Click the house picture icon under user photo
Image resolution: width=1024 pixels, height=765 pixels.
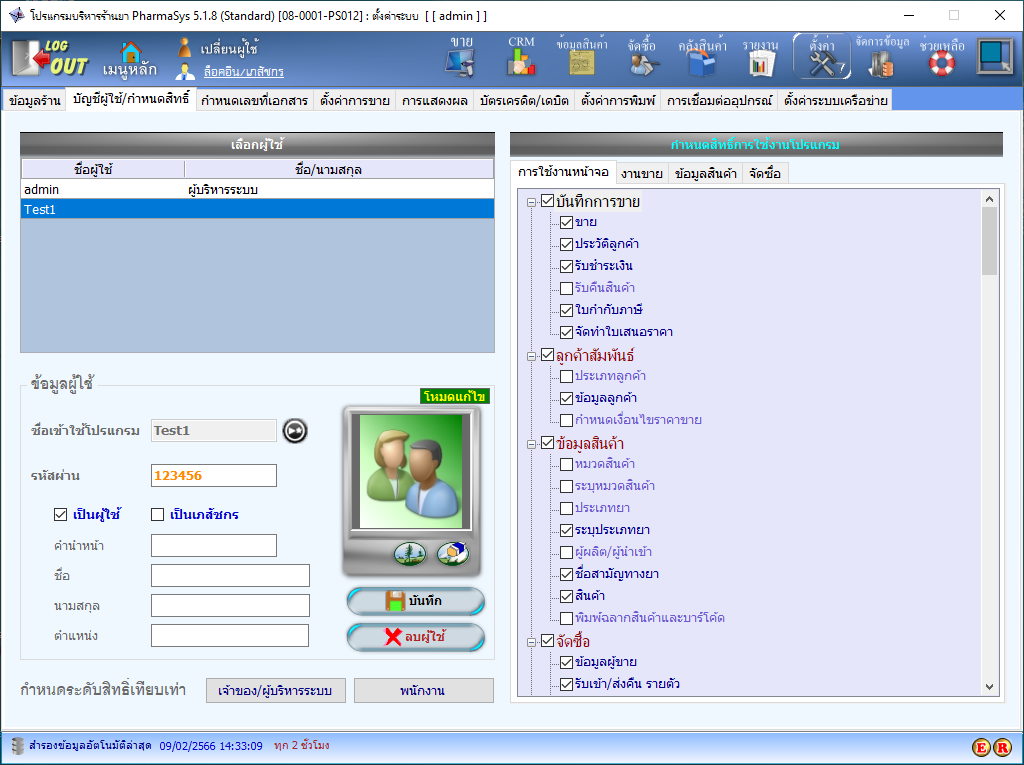[453, 554]
